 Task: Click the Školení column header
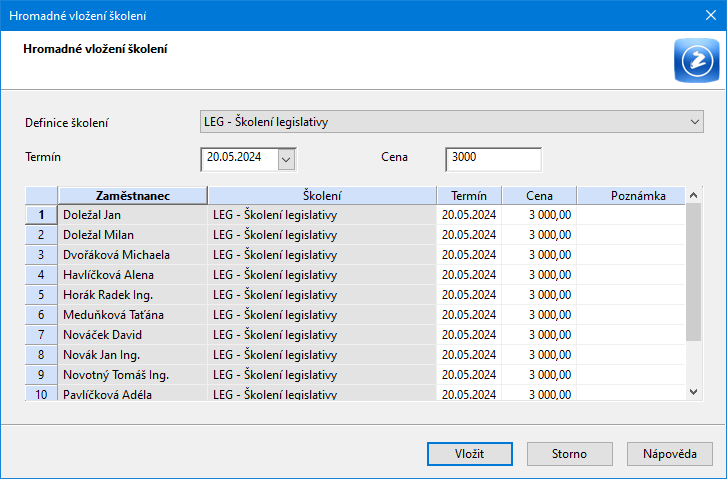click(x=321, y=195)
